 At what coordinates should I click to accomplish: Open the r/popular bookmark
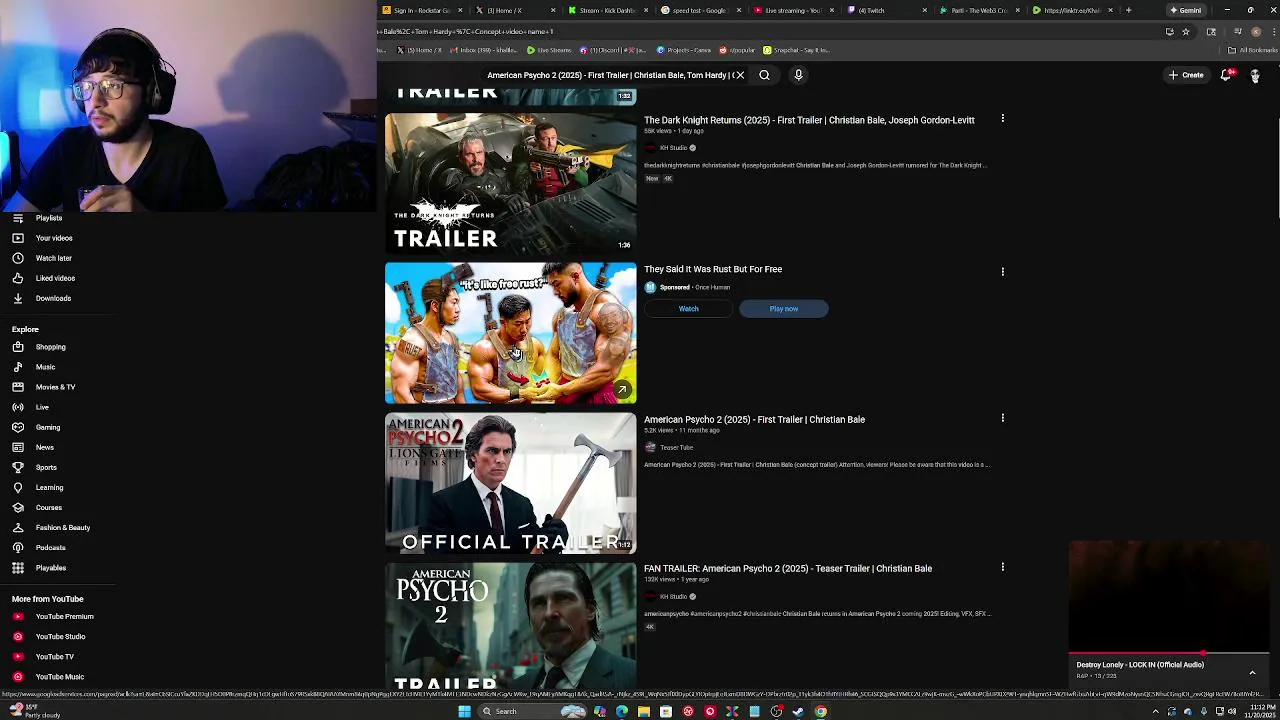pos(738,50)
